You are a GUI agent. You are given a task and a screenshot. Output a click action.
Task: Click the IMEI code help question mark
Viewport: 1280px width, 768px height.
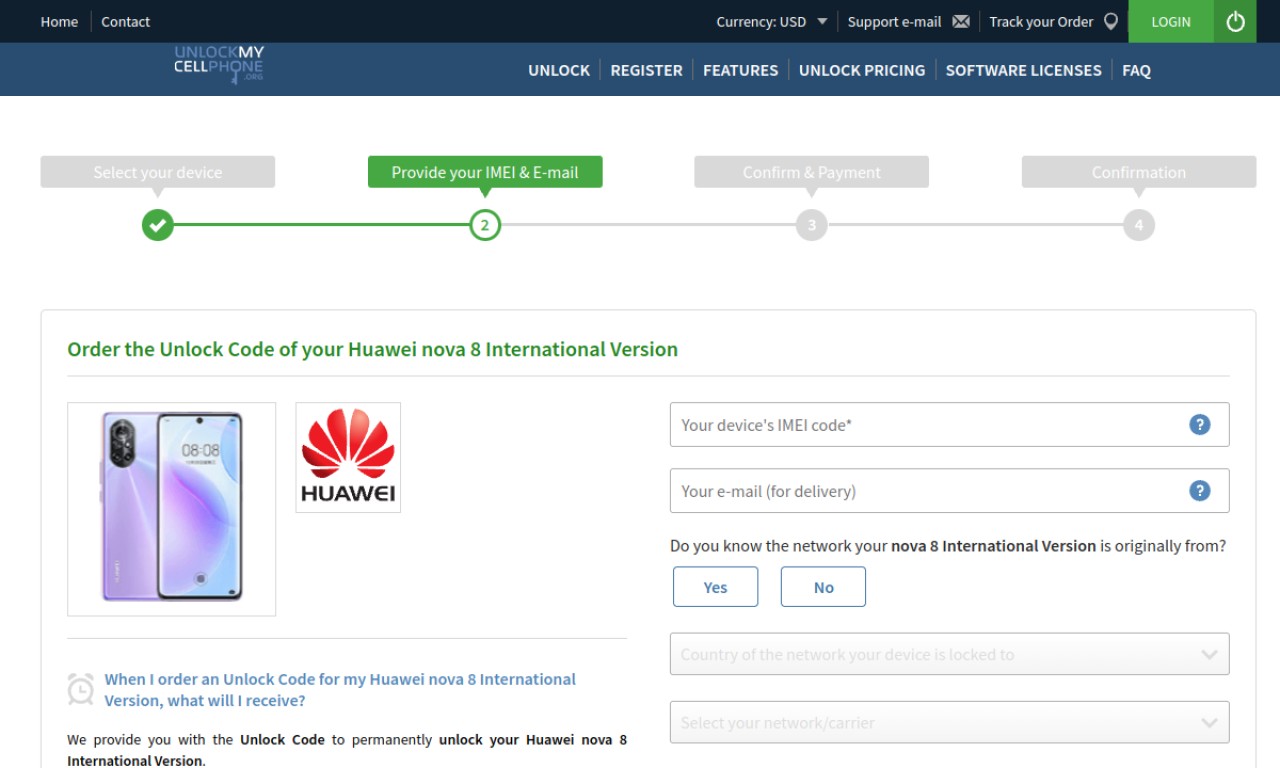(1200, 424)
